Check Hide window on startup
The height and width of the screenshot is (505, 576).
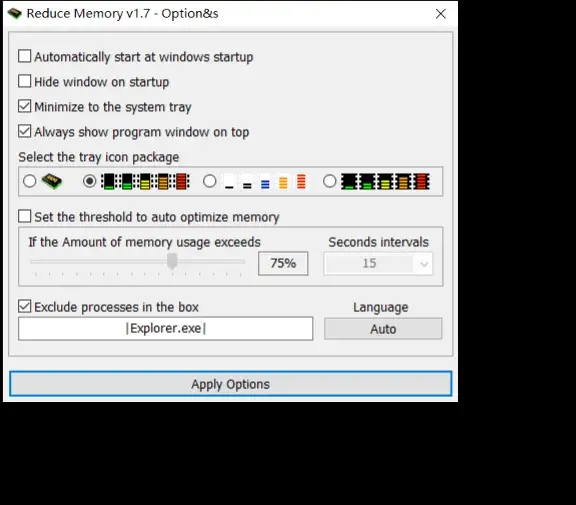point(25,81)
